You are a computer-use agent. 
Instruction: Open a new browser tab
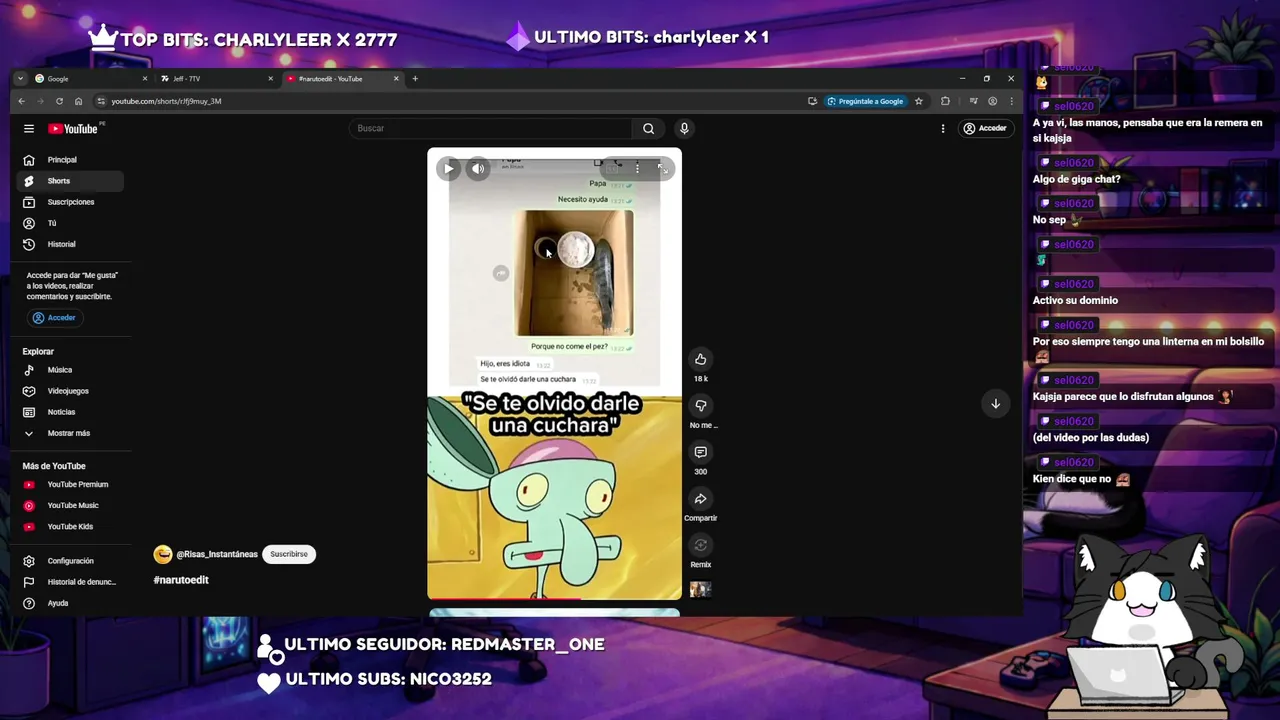point(415,79)
